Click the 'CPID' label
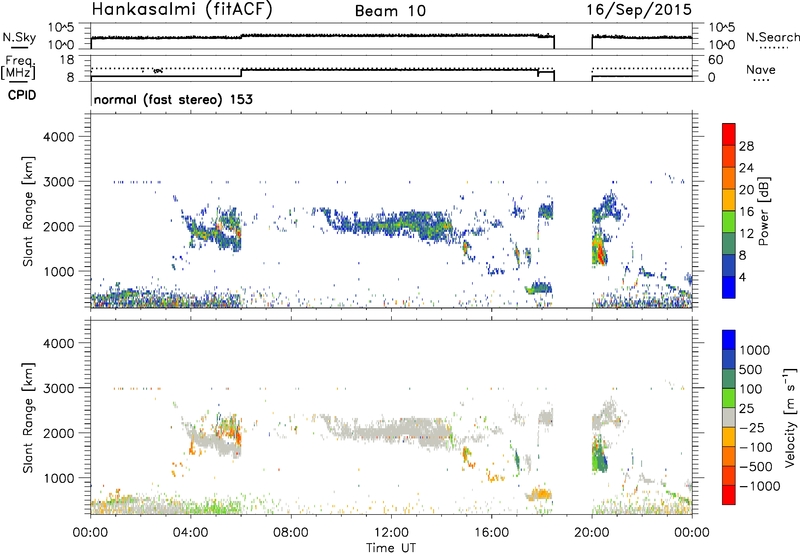The height and width of the screenshot is (554, 800). coord(22,95)
